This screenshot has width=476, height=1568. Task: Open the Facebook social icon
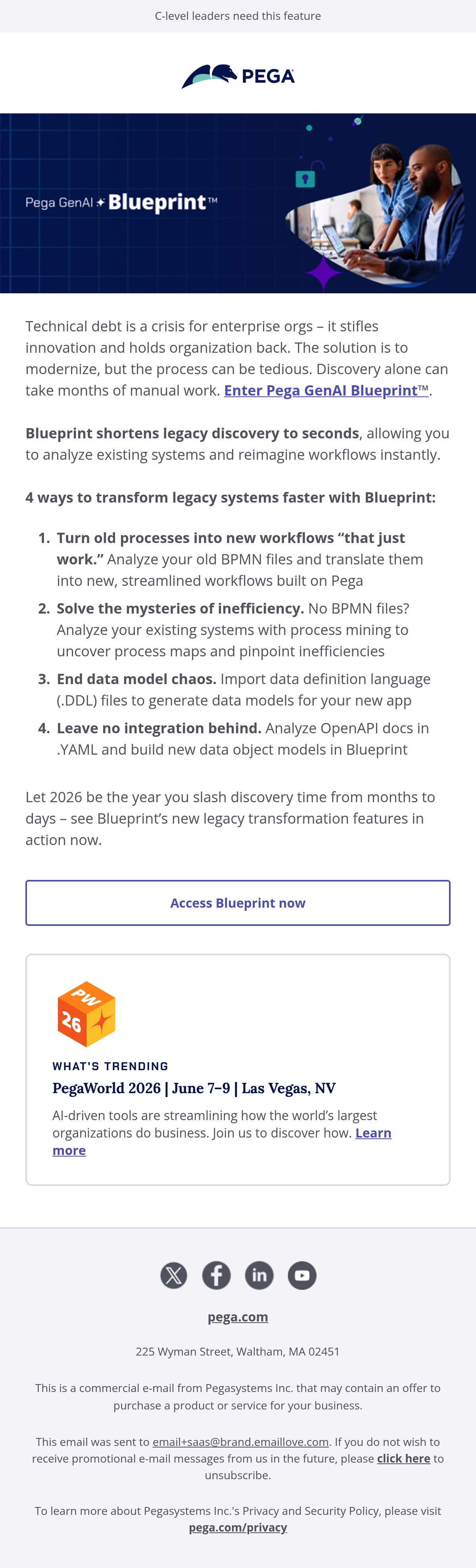click(216, 1275)
